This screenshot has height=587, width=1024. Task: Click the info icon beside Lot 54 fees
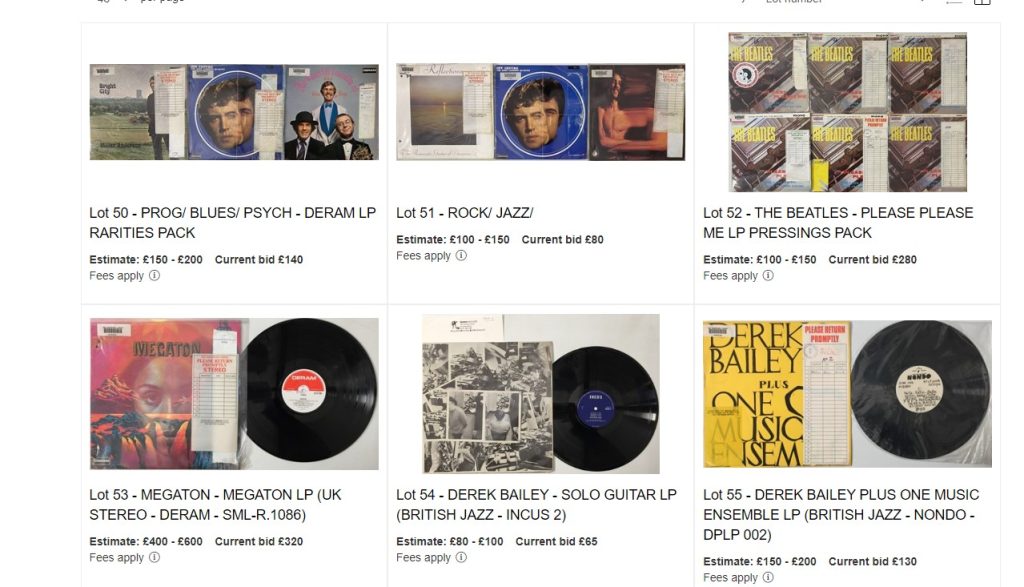tap(461, 558)
